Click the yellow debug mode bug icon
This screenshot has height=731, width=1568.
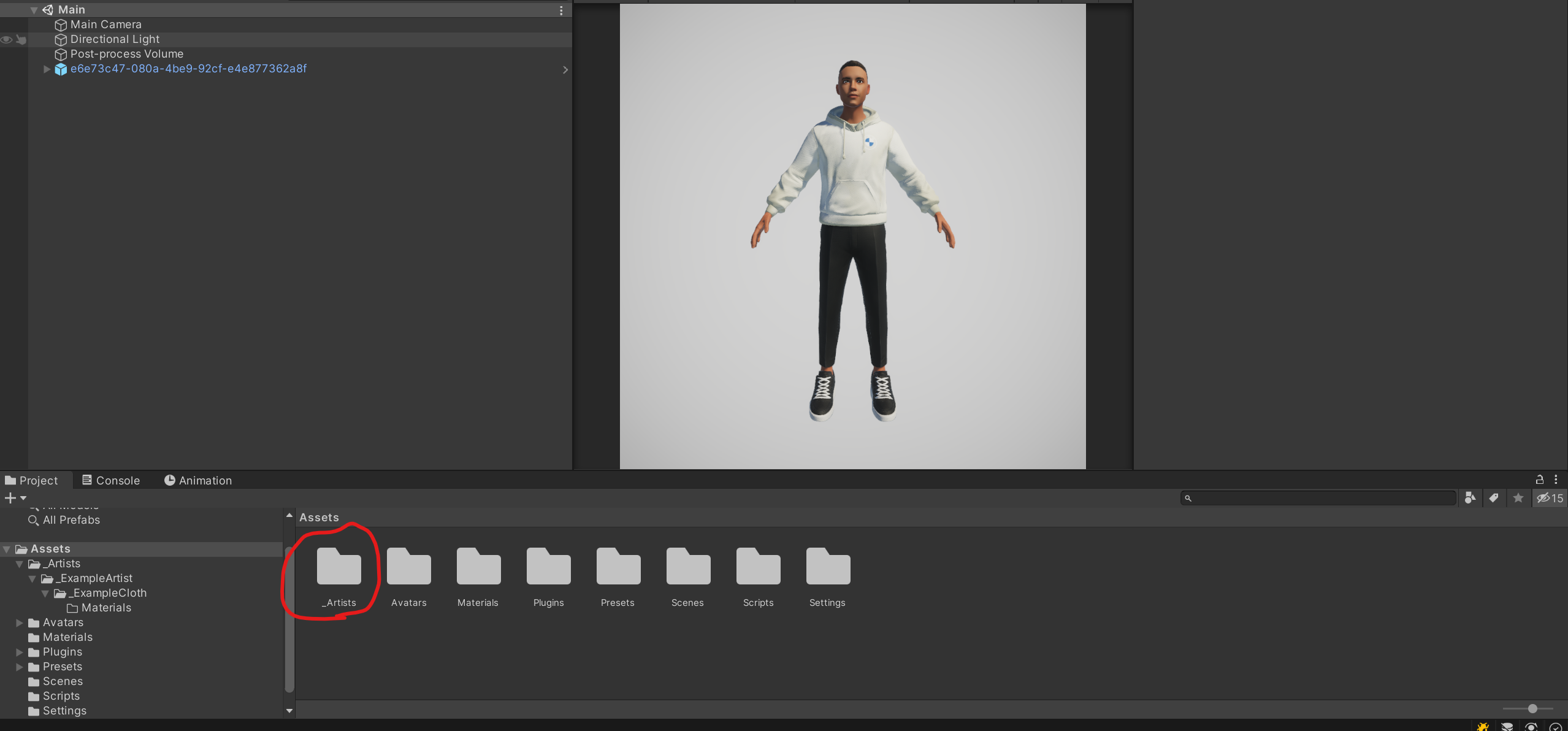click(1483, 727)
